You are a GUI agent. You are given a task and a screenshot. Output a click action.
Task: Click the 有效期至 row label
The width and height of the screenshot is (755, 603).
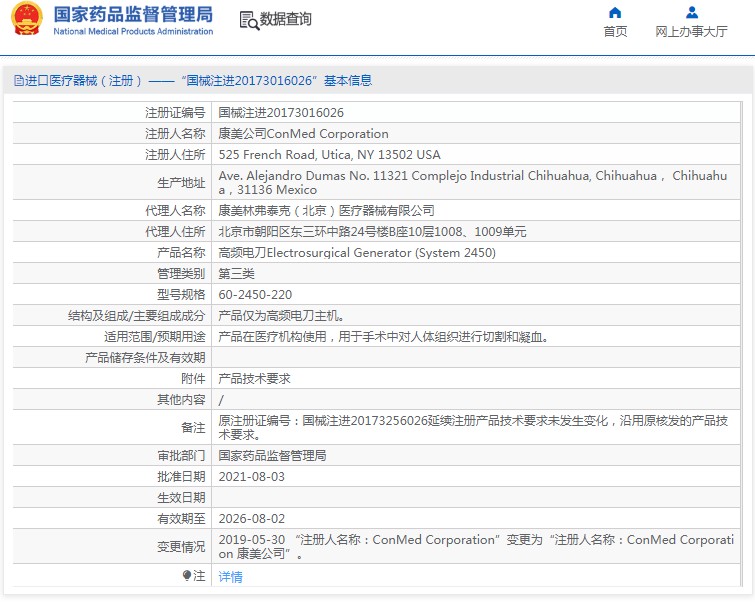(181, 519)
